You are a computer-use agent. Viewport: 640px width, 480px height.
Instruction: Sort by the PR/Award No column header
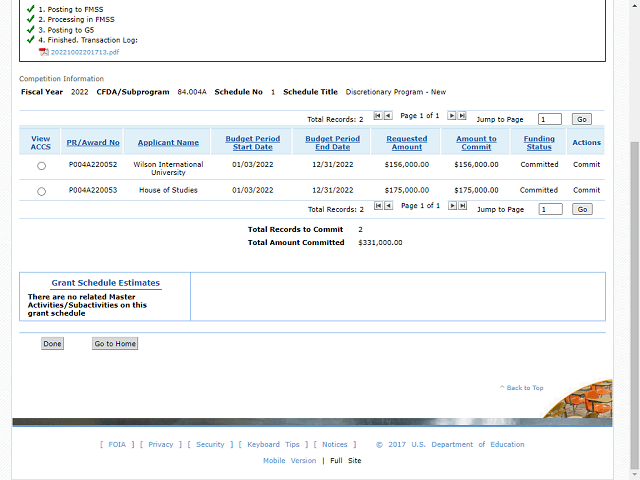coord(93,143)
